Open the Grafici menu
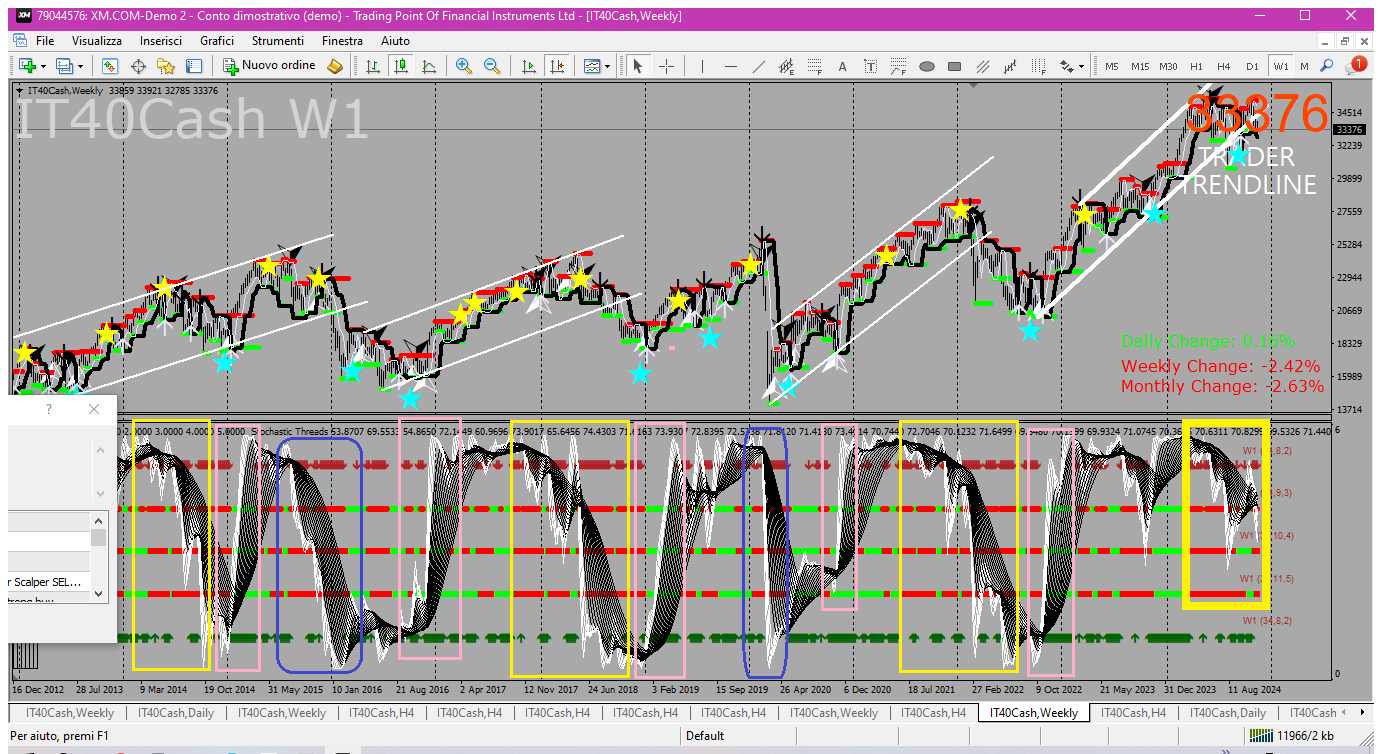The width and height of the screenshot is (1382, 754). (217, 41)
